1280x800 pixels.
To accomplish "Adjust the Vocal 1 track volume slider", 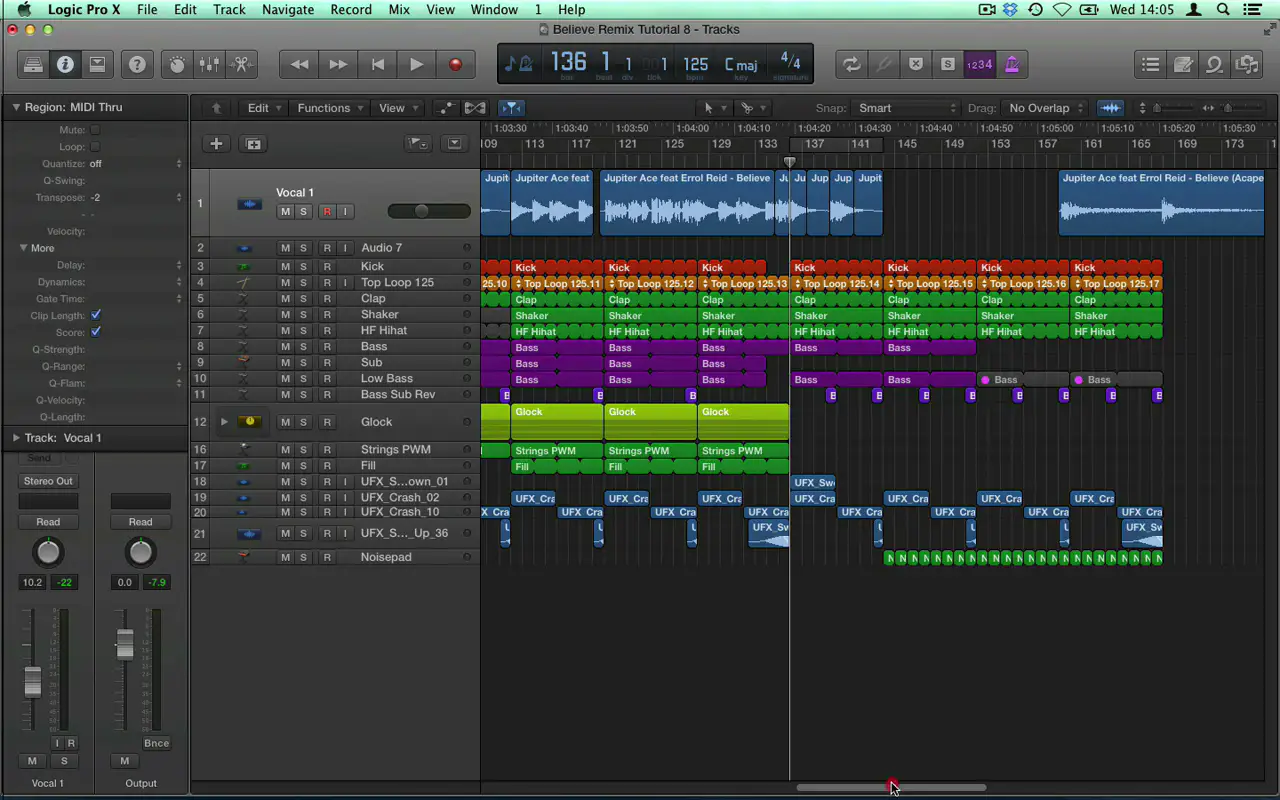I will (x=429, y=211).
